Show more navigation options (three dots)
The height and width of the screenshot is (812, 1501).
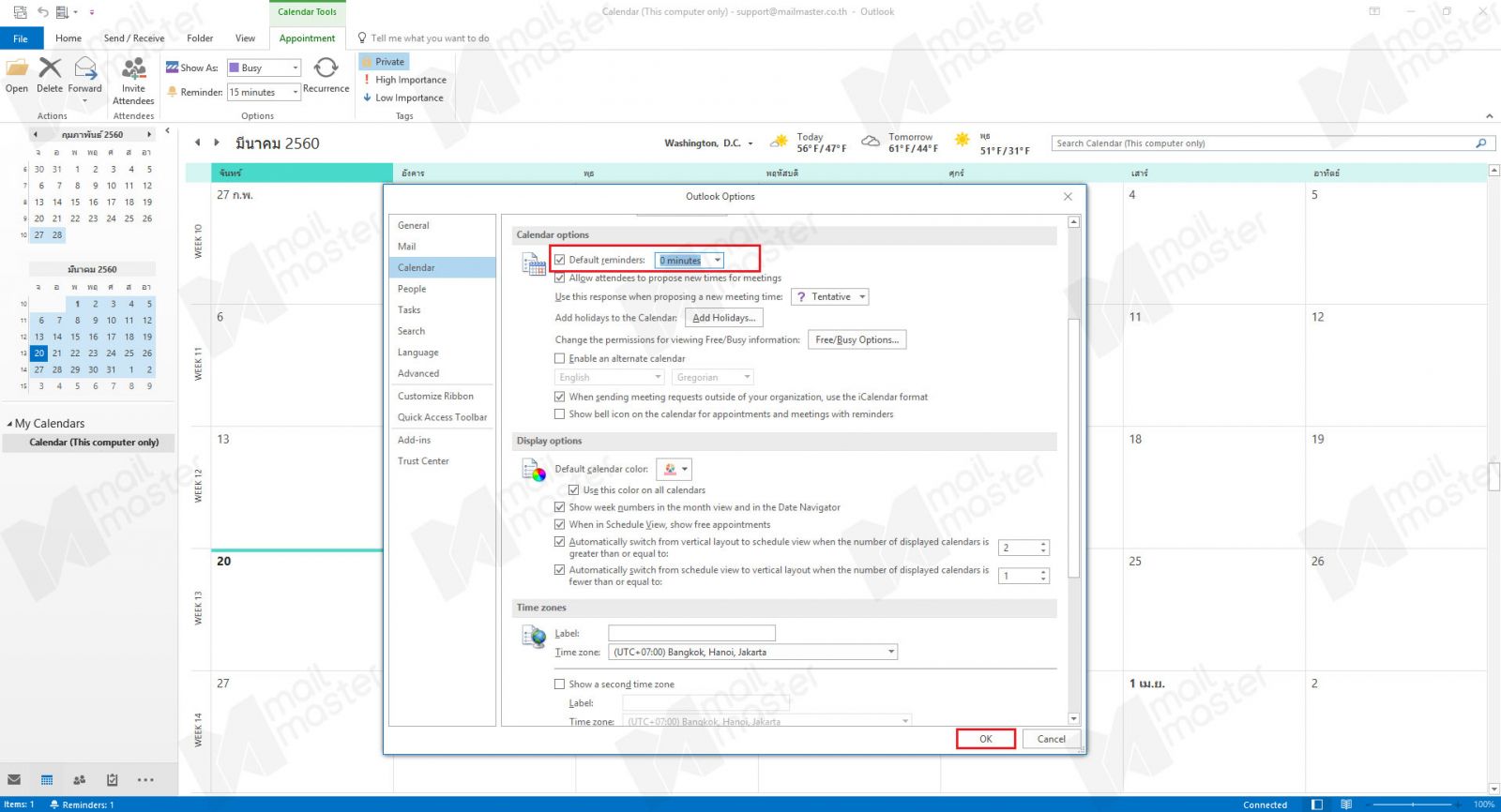point(145,779)
